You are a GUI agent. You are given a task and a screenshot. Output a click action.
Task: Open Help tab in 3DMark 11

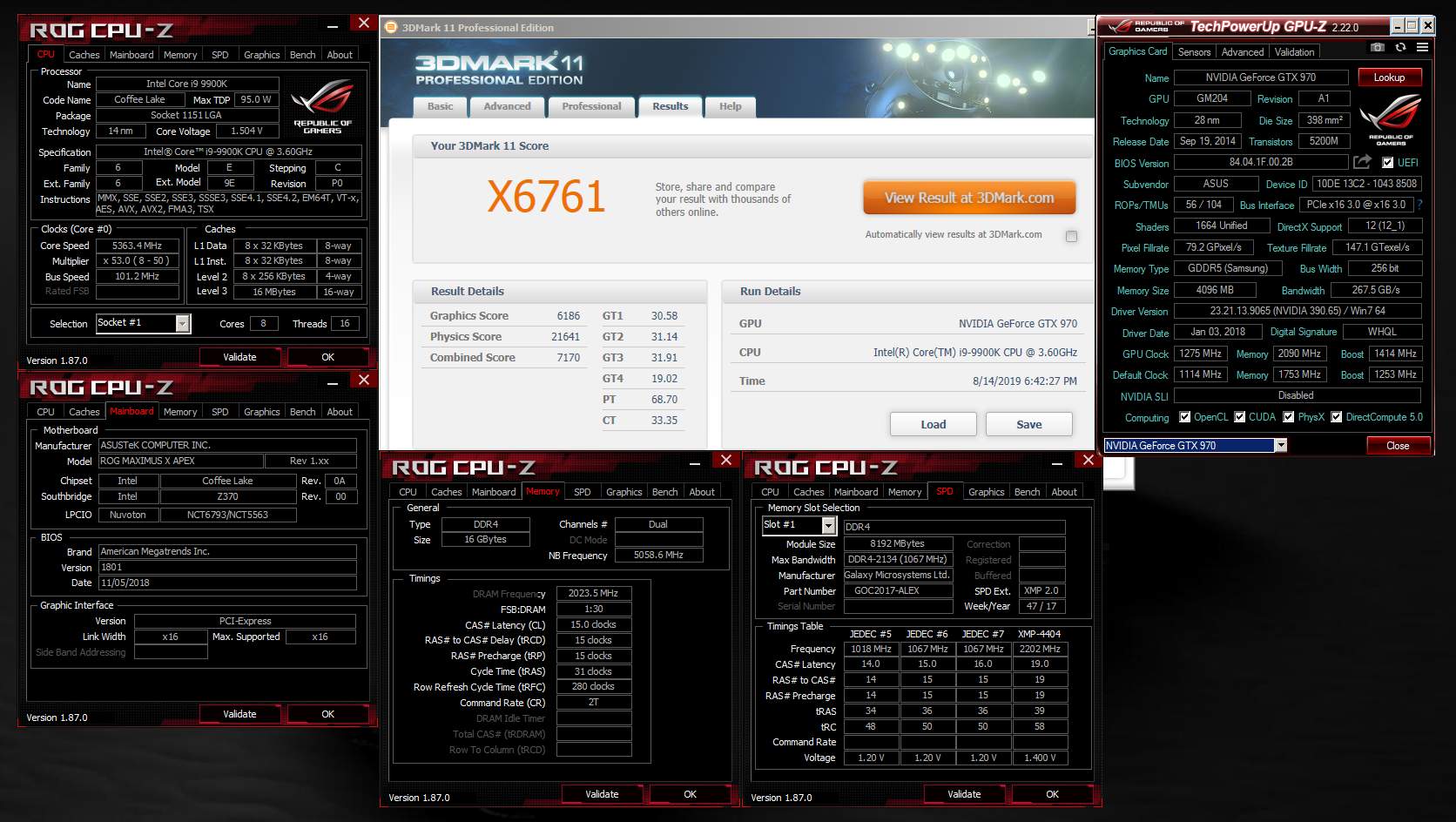point(730,106)
